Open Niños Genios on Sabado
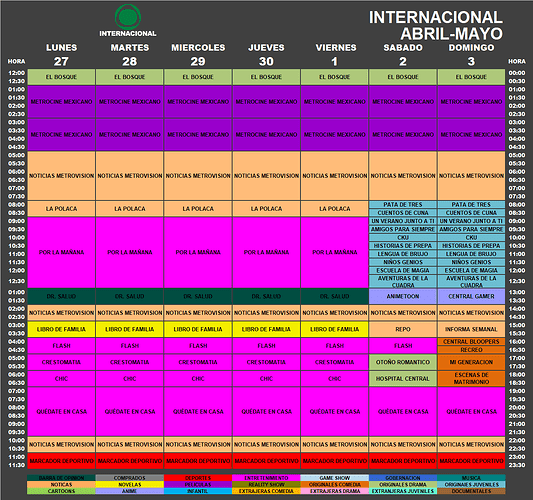Screen dimensions: 533x500 (x=403, y=262)
